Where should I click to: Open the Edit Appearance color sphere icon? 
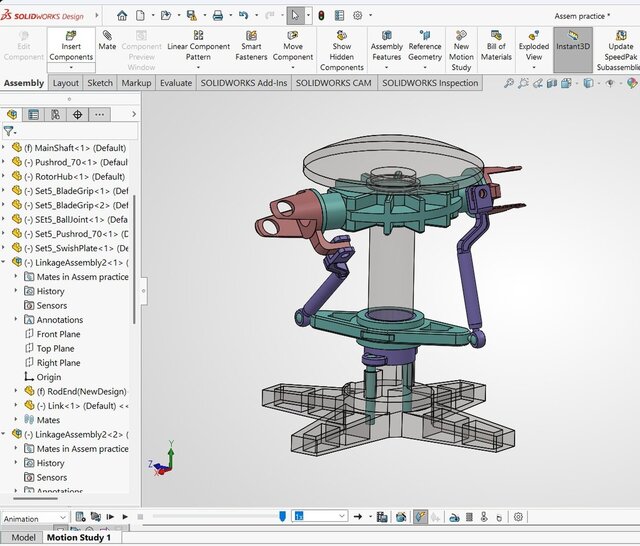(x=632, y=83)
